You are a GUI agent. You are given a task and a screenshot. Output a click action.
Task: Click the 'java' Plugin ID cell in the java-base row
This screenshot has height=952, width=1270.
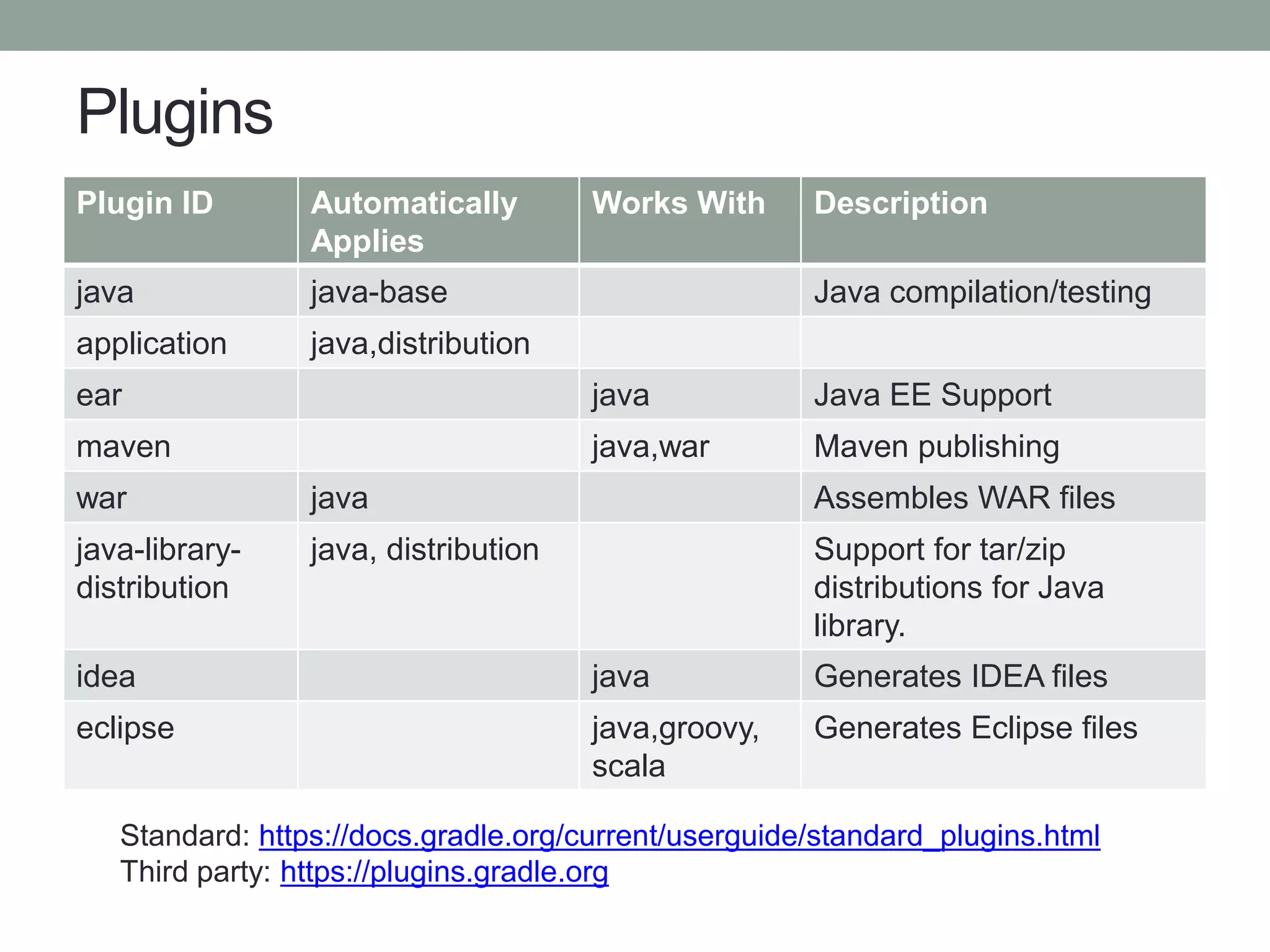tap(181, 292)
